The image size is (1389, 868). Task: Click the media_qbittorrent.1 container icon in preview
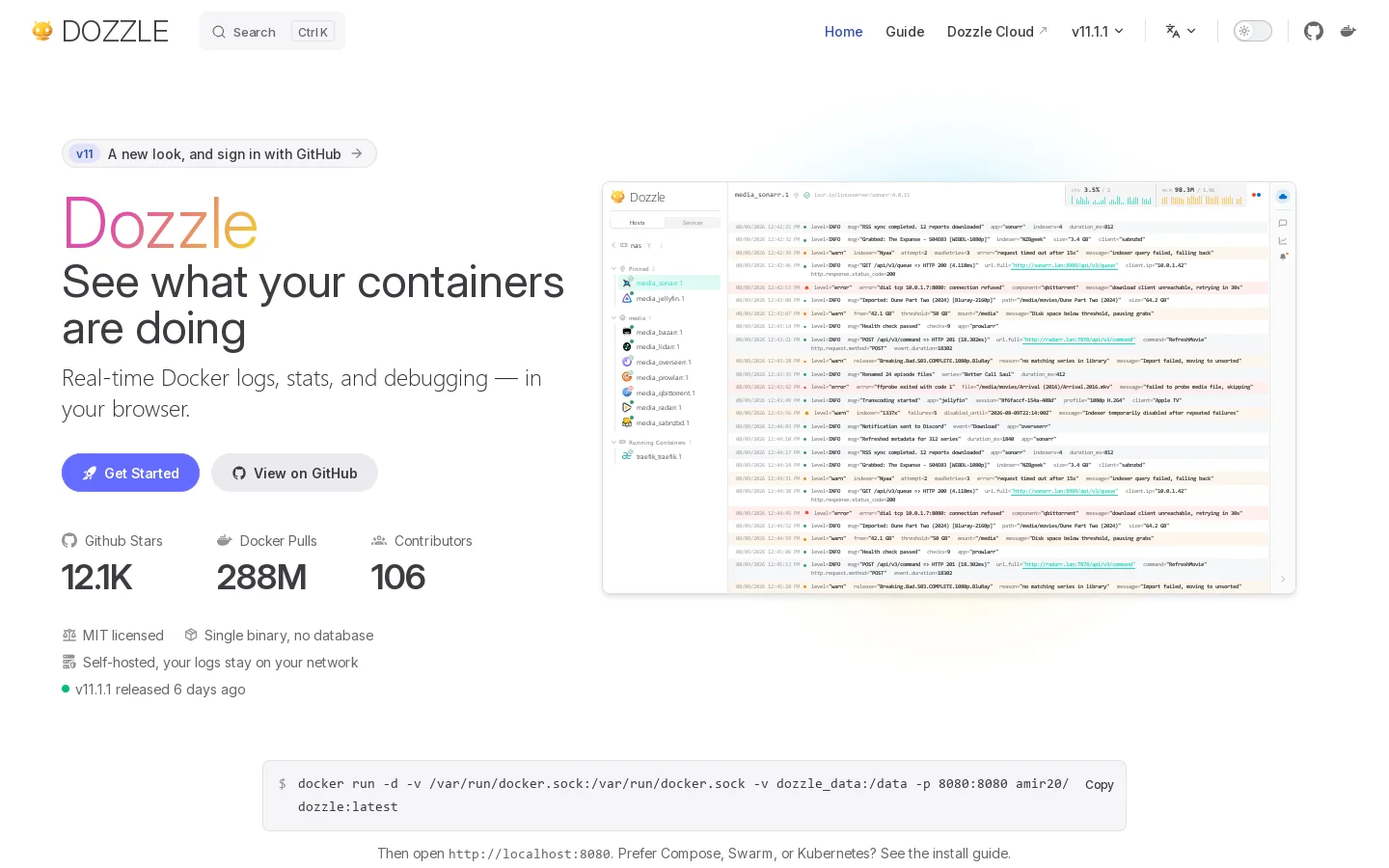point(627,393)
